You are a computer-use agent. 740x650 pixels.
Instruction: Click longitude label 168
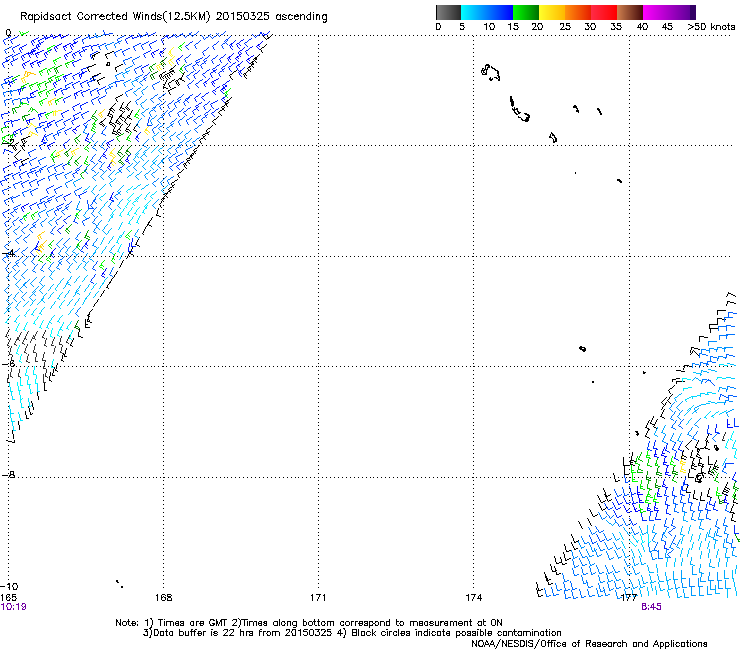tap(163, 597)
